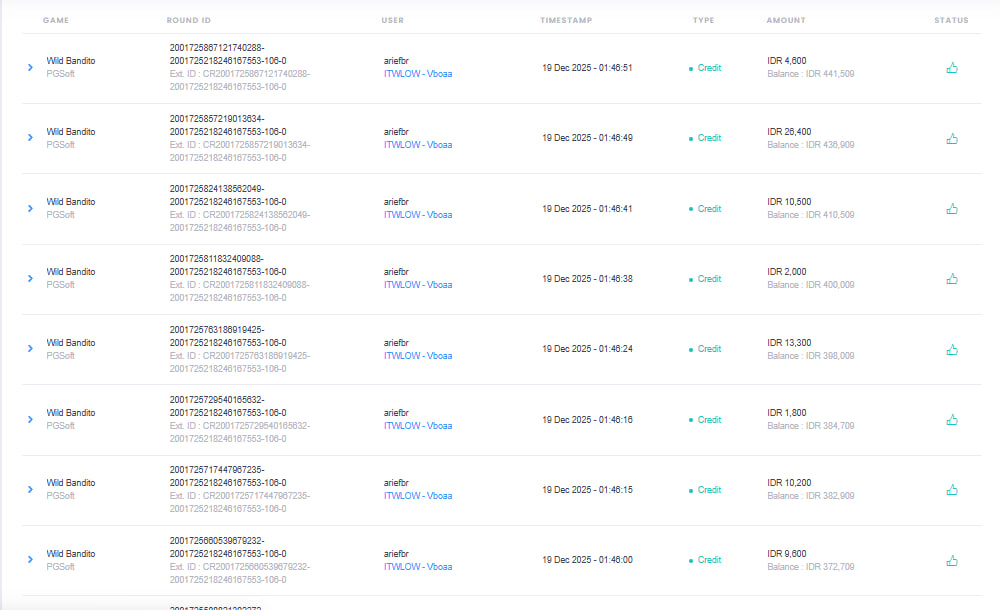Viewport: 1000px width, 610px height.
Task: Expand the row with amount IDR 10,500
Action: click(x=30, y=209)
